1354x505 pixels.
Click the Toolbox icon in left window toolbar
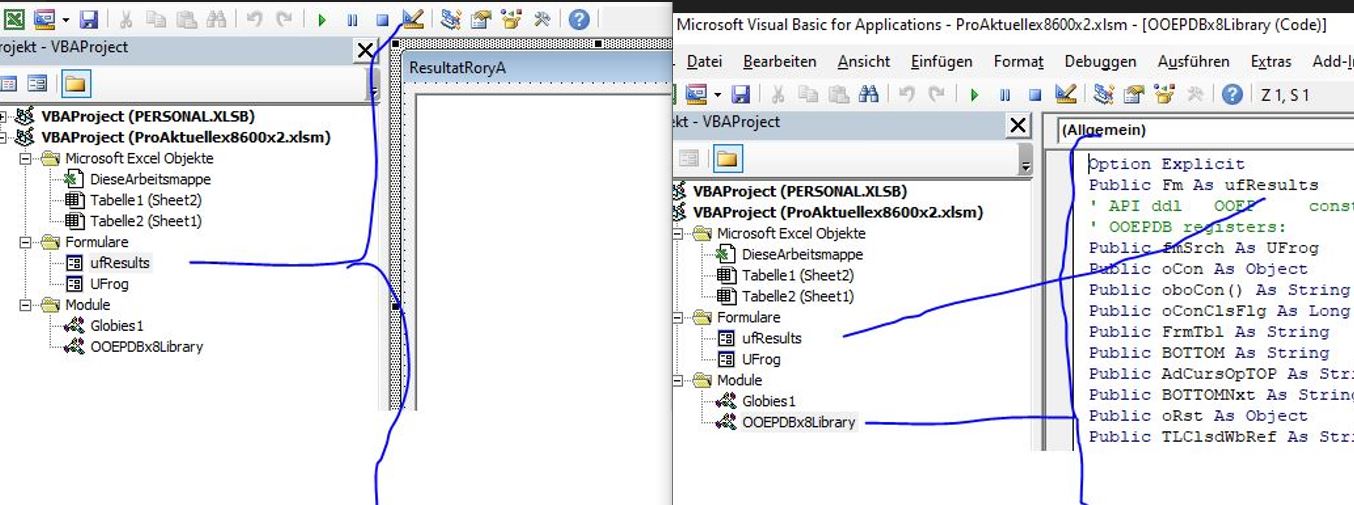pyautogui.click(x=543, y=19)
